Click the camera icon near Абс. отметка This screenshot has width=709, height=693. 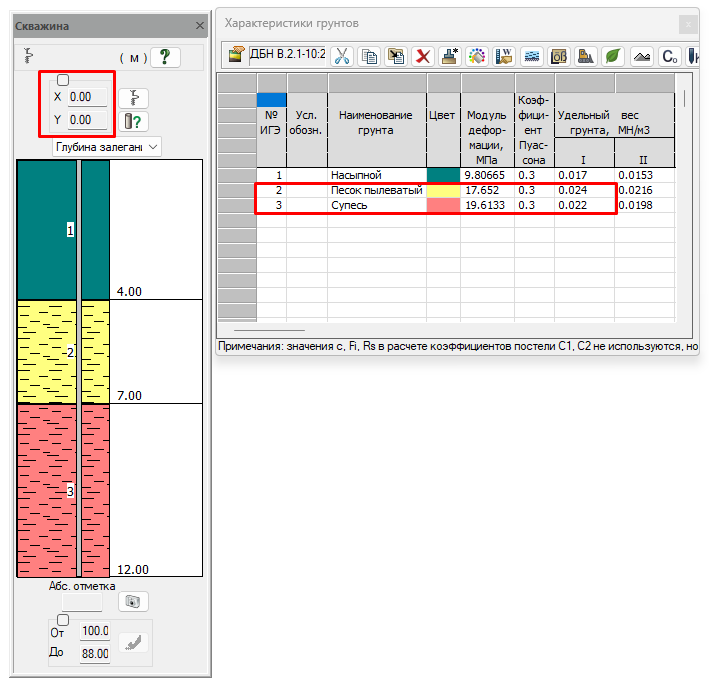(x=133, y=601)
